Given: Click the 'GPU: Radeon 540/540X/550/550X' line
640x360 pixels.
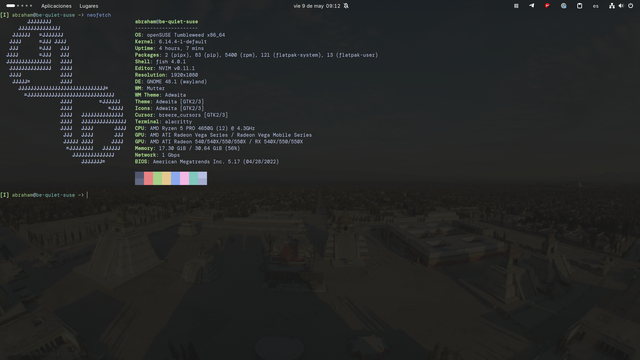Looking at the screenshot, I should click(219, 142).
